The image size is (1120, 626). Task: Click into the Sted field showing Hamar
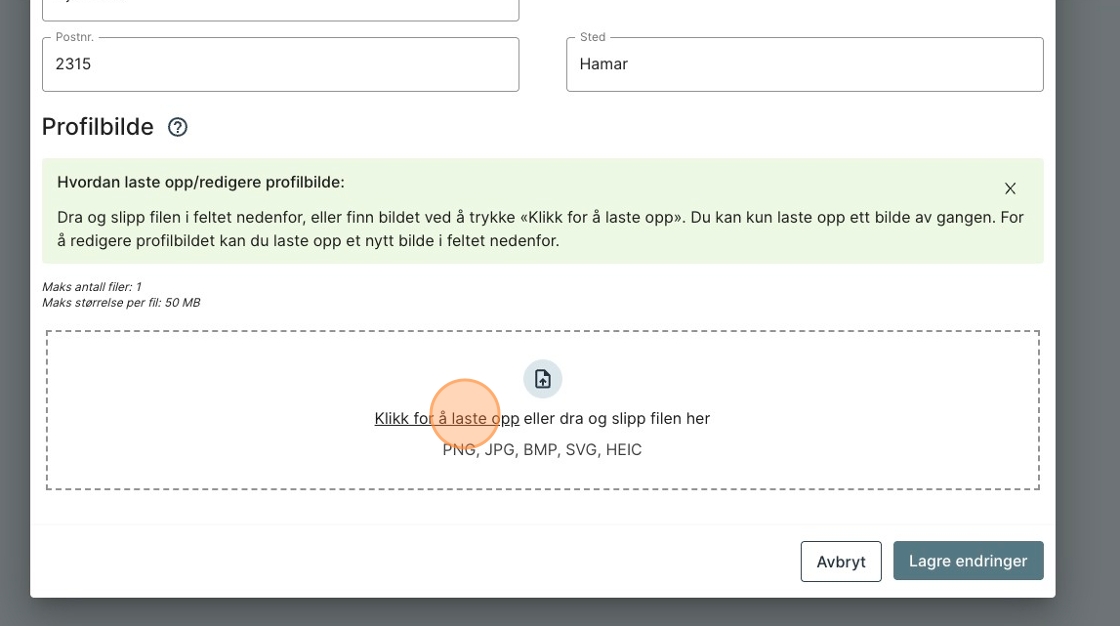tap(804, 65)
